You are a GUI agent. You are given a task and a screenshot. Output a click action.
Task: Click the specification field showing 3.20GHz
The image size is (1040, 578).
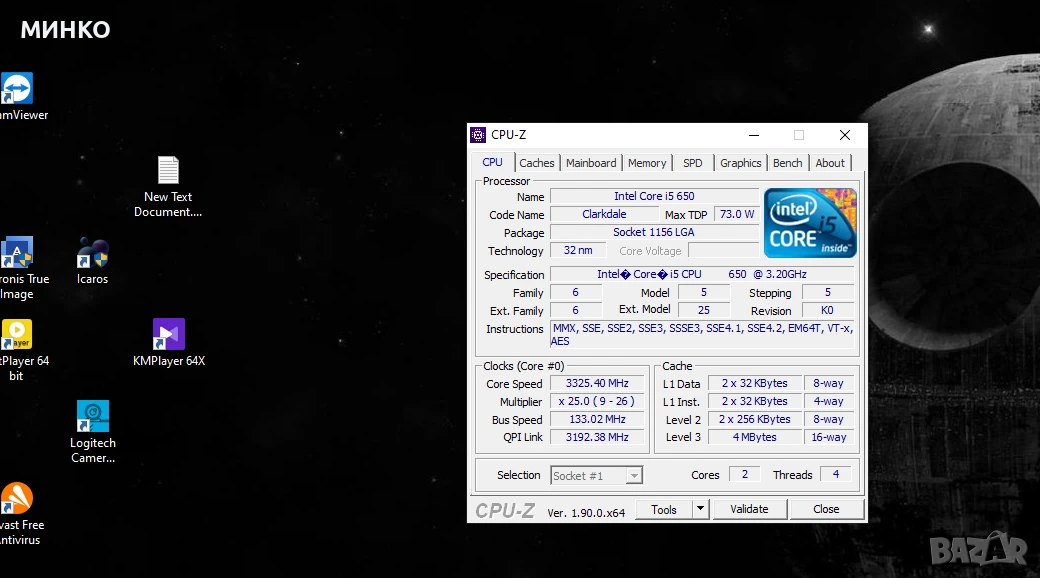pyautogui.click(x=702, y=275)
